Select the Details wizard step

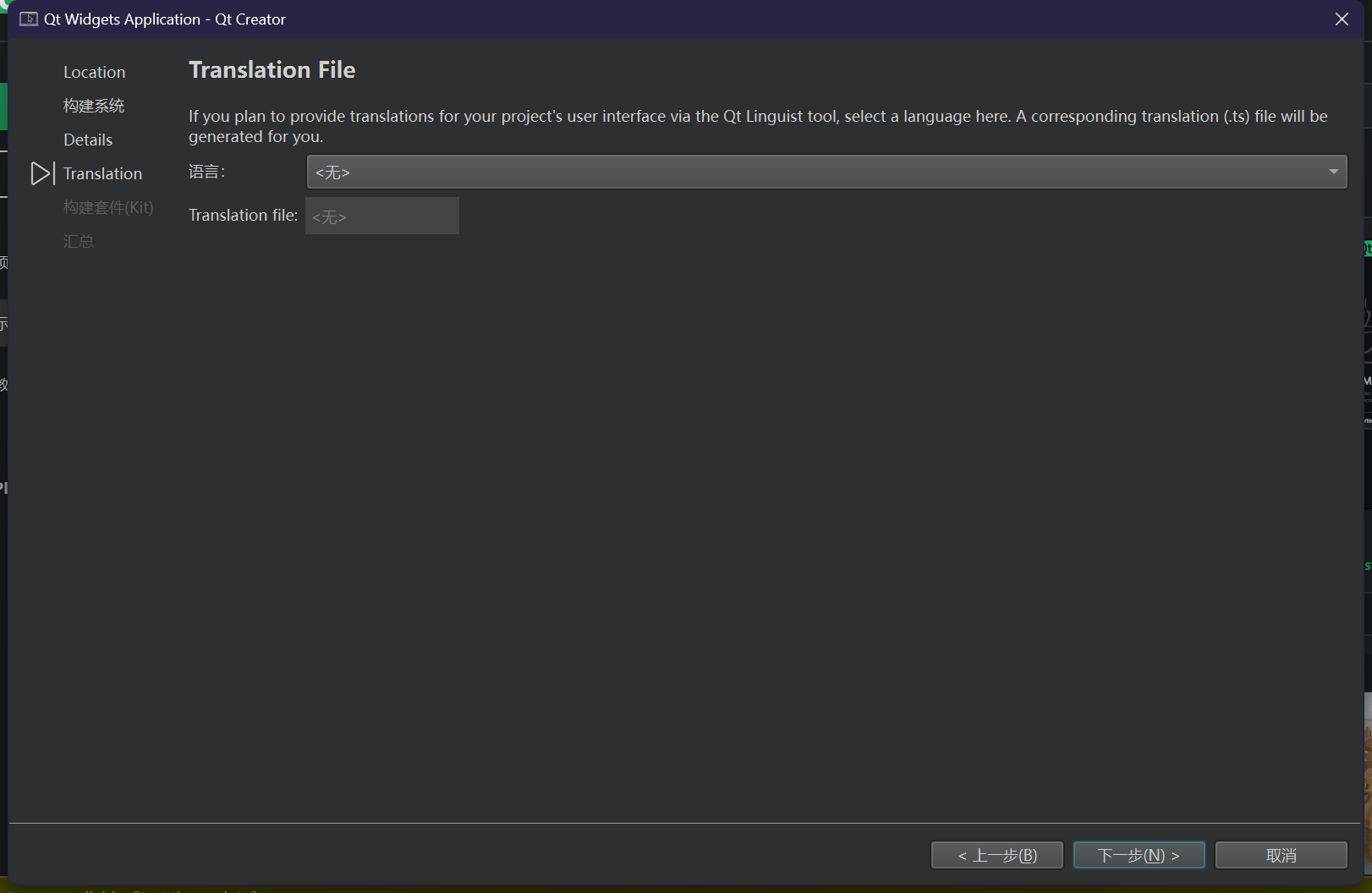tap(88, 140)
